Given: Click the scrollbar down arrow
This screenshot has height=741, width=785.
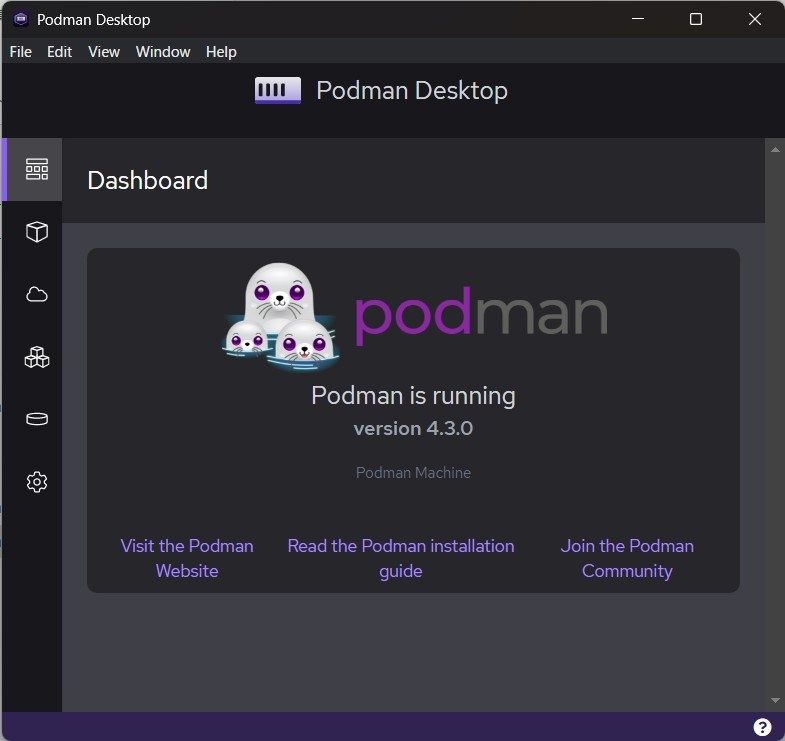Looking at the screenshot, I should 775,700.
